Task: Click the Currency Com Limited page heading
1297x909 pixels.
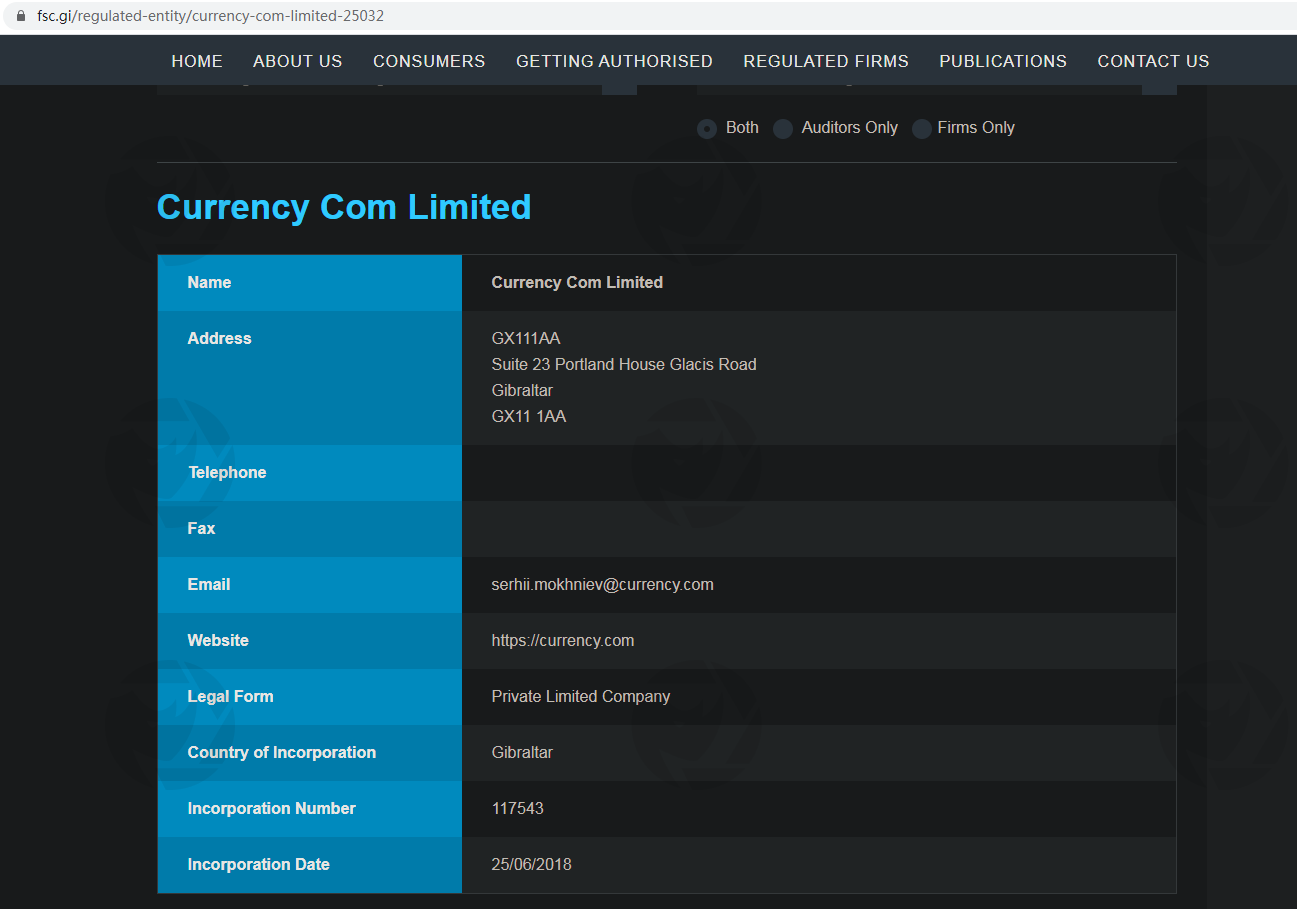Action: [x=344, y=207]
